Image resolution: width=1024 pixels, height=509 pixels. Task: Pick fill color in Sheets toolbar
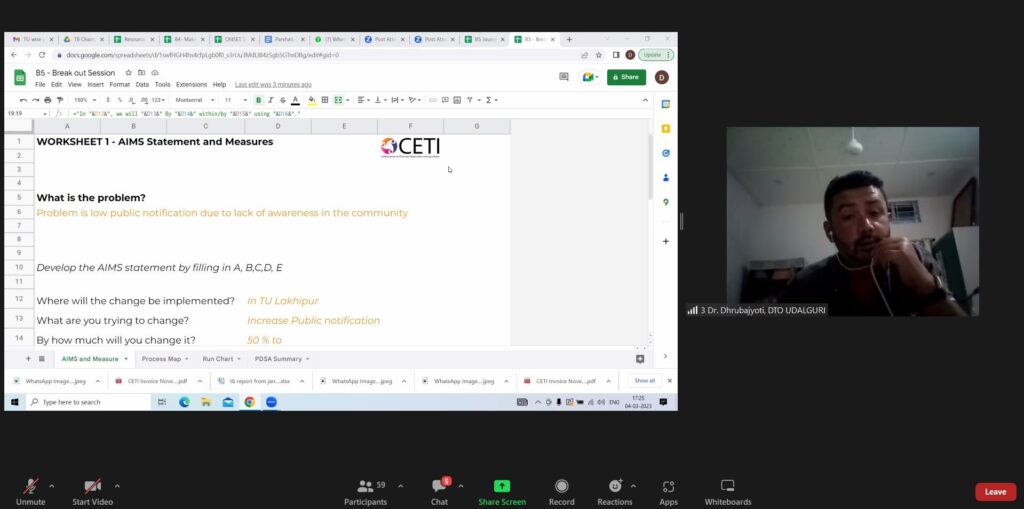click(311, 100)
